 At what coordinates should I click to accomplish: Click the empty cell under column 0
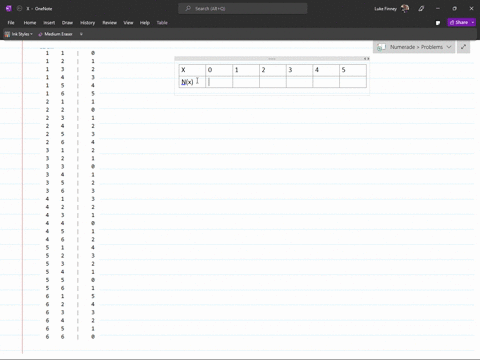[219, 82]
